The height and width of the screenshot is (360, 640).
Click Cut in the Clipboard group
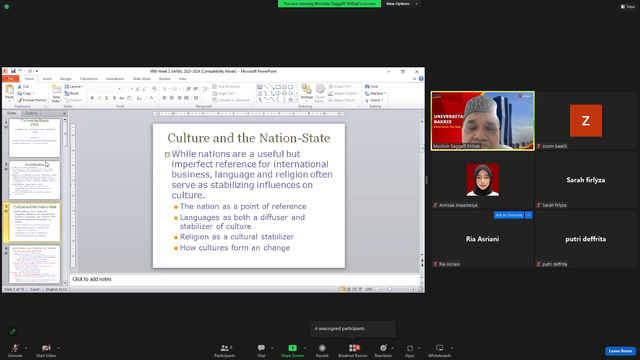tap(23, 87)
